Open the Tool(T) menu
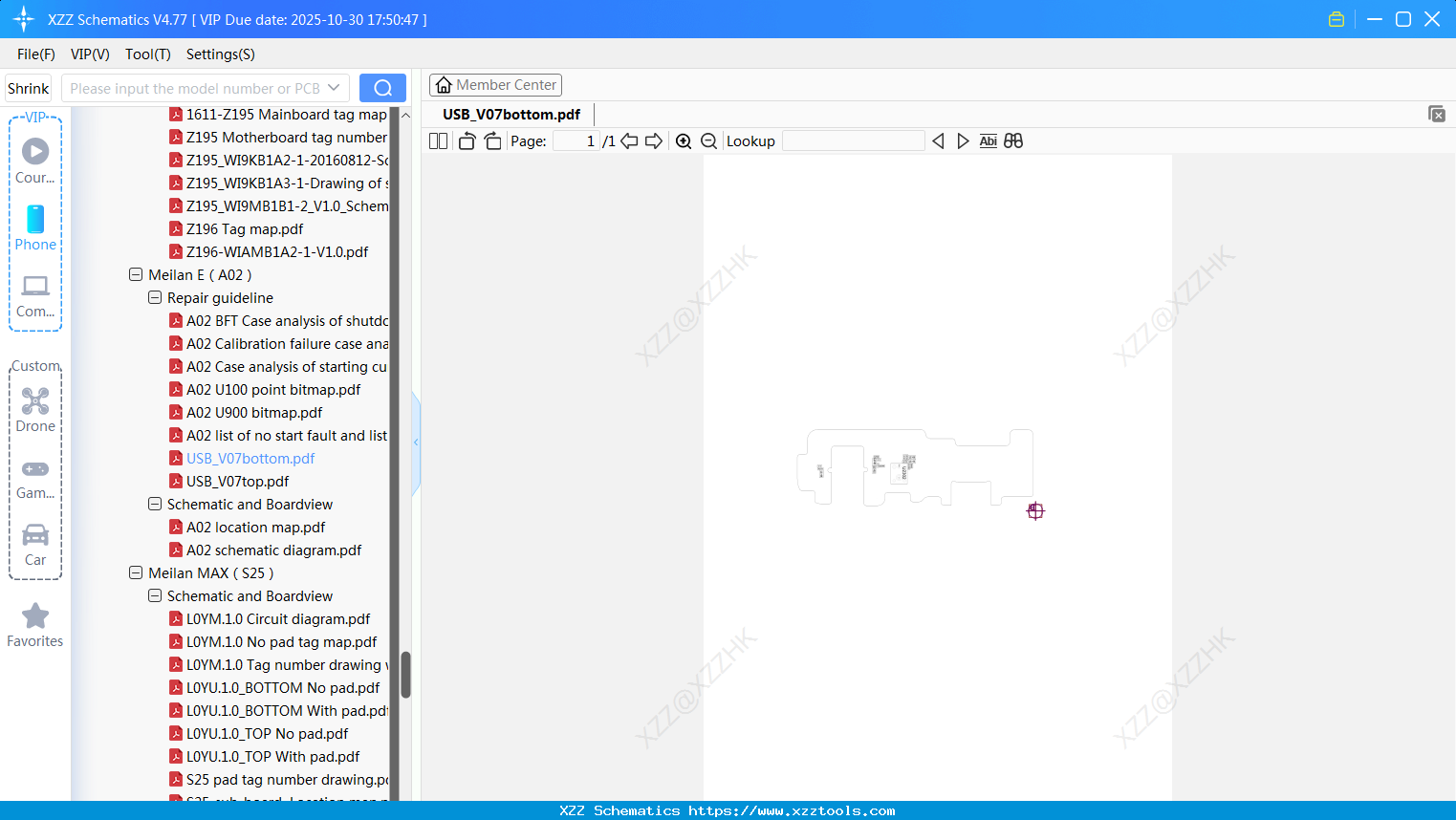The height and width of the screenshot is (820, 1456). [148, 54]
